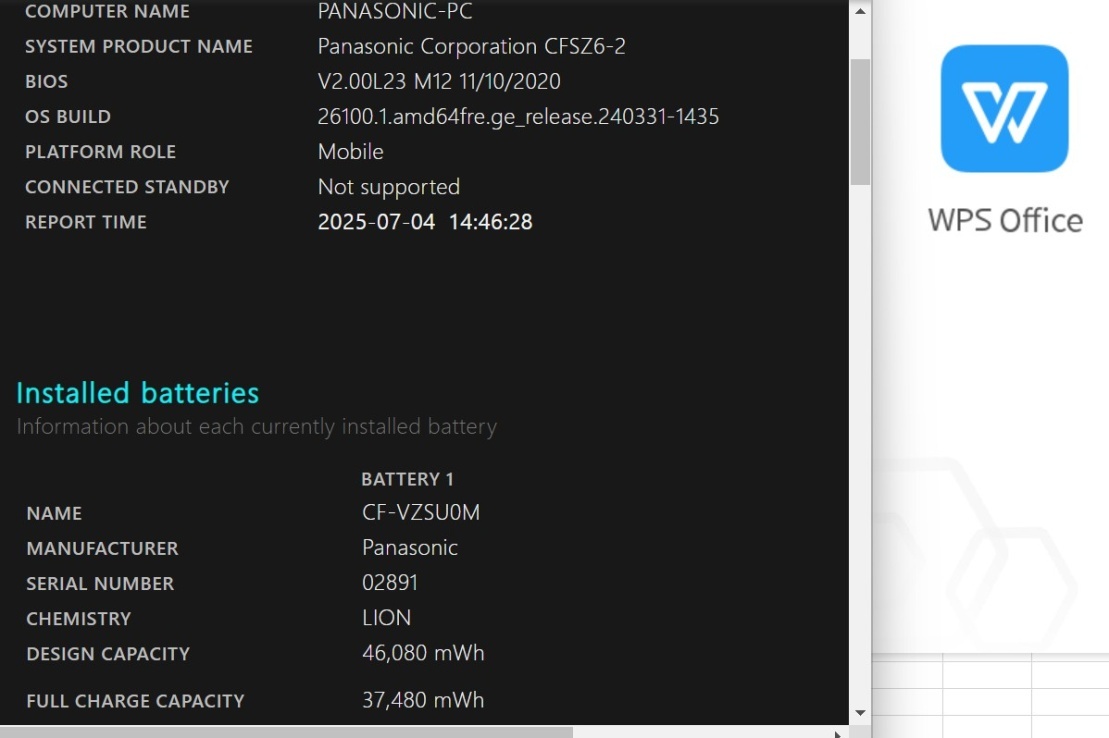Click BIOS value "V2.00L23 M12 11/10/2020"
Viewport: 1109px width, 738px height.
[x=439, y=81]
